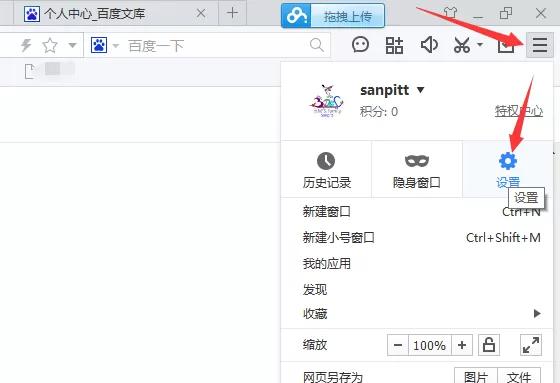Screen dimensions: 560x383
Task: Open the hamburger main menu button
Action: coord(540,45)
